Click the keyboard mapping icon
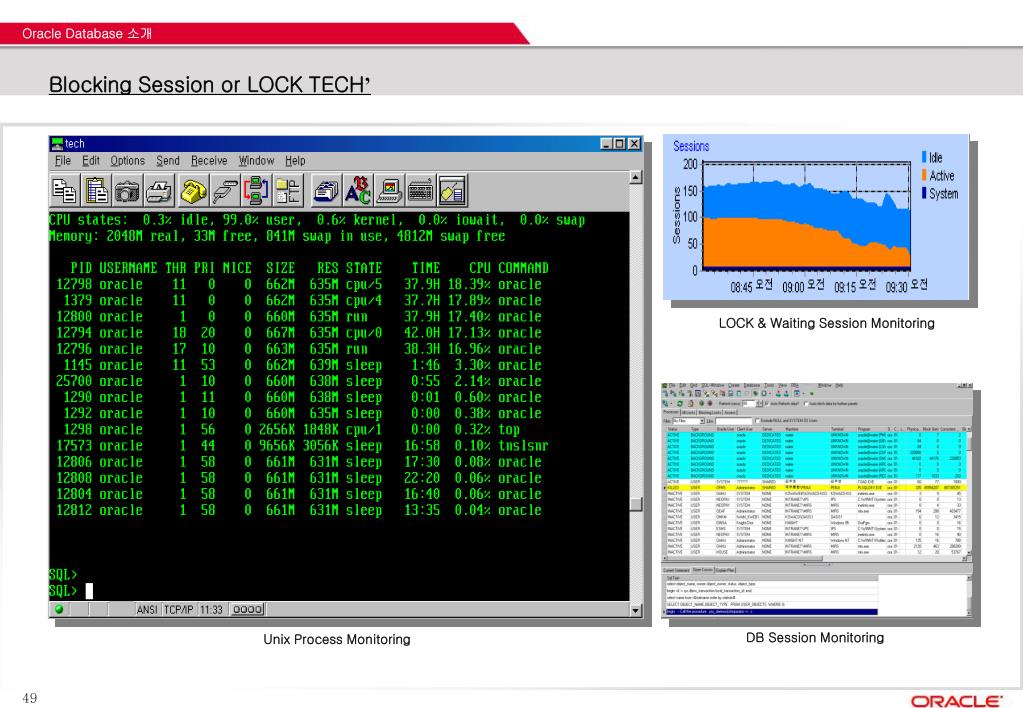The height and width of the screenshot is (708, 1023). pyautogui.click(x=420, y=191)
